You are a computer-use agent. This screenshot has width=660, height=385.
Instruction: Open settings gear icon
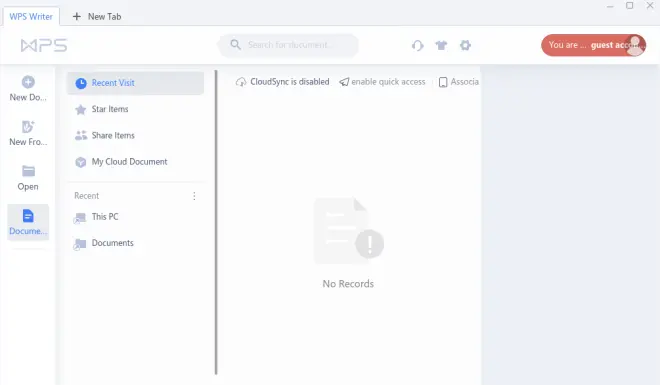[x=465, y=45]
